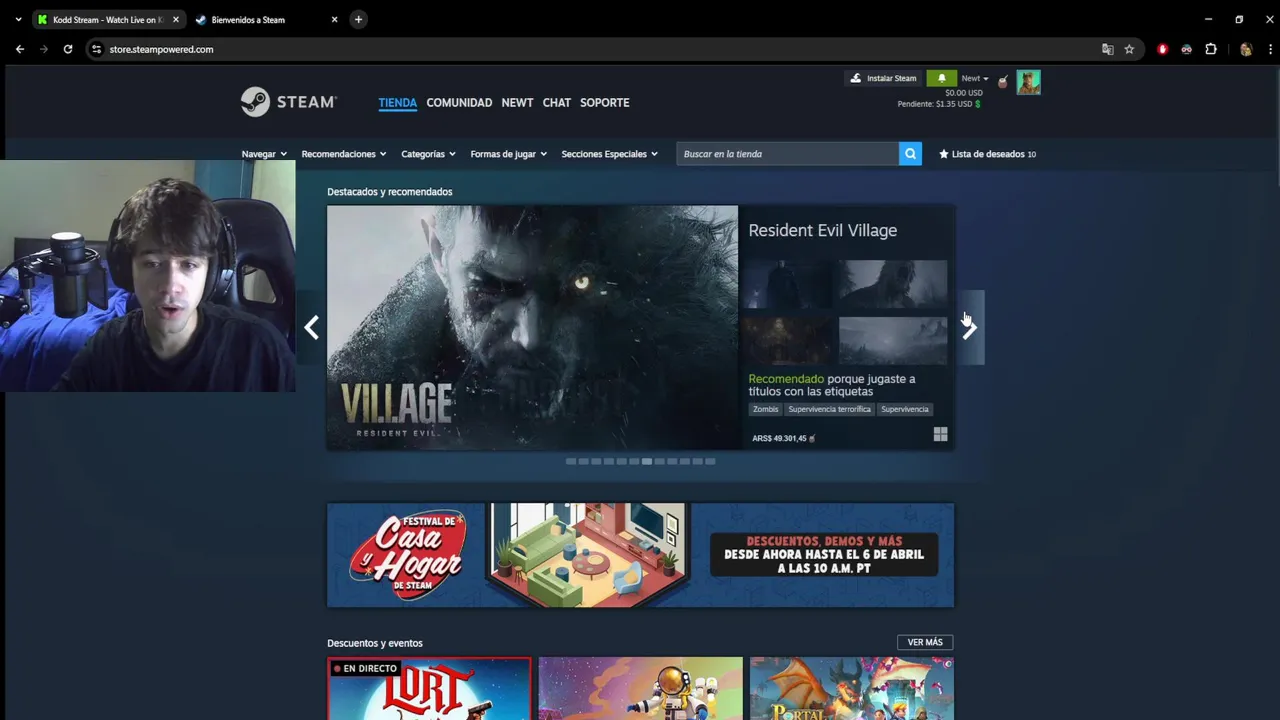Click the browser address bar URL

coord(161,49)
